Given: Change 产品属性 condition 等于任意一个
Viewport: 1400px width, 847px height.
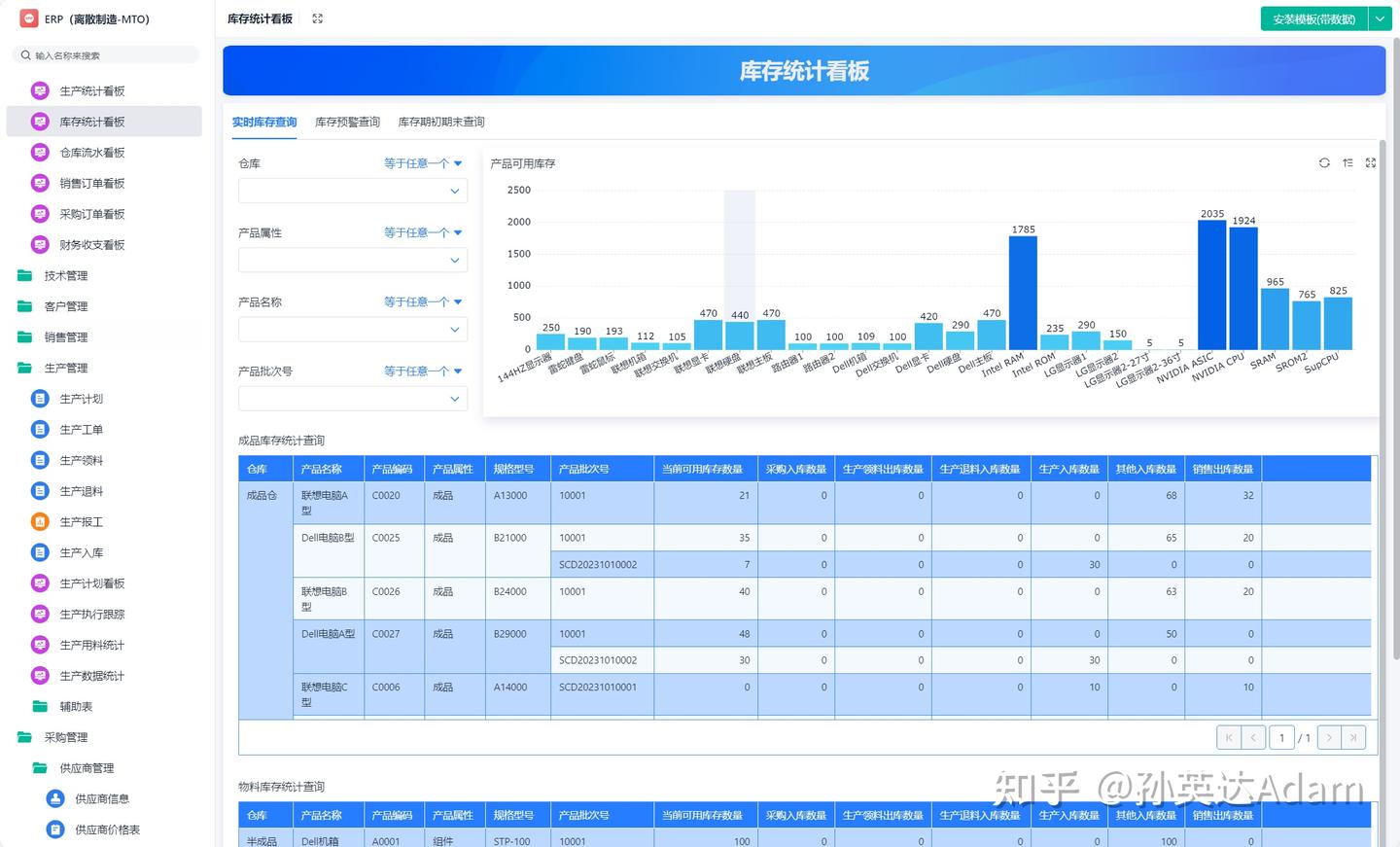Looking at the screenshot, I should [x=422, y=232].
